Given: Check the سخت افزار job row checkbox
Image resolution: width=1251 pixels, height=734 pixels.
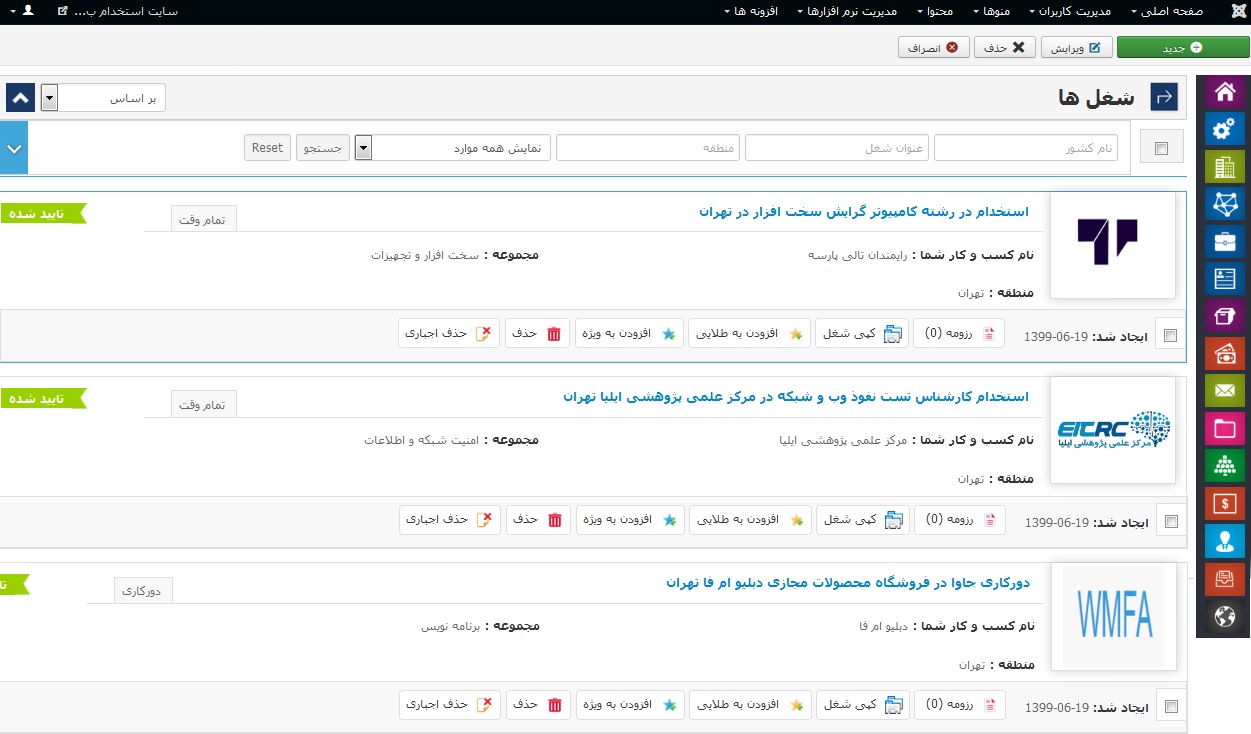Looking at the screenshot, I should [1171, 336].
